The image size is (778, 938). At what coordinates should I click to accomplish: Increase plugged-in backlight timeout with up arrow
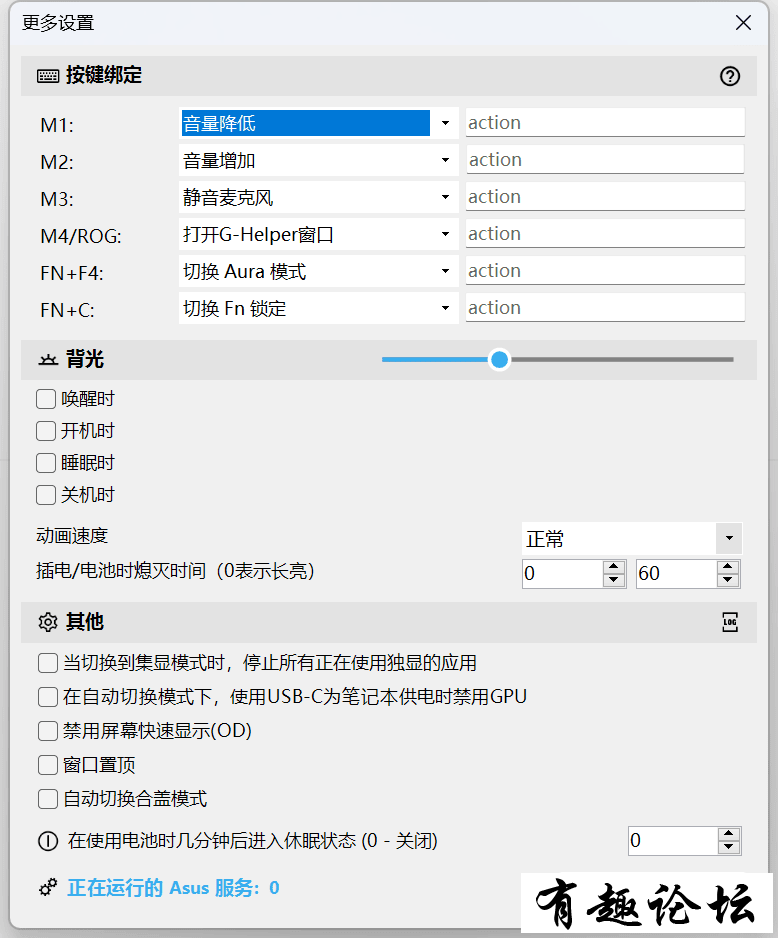(x=614, y=567)
